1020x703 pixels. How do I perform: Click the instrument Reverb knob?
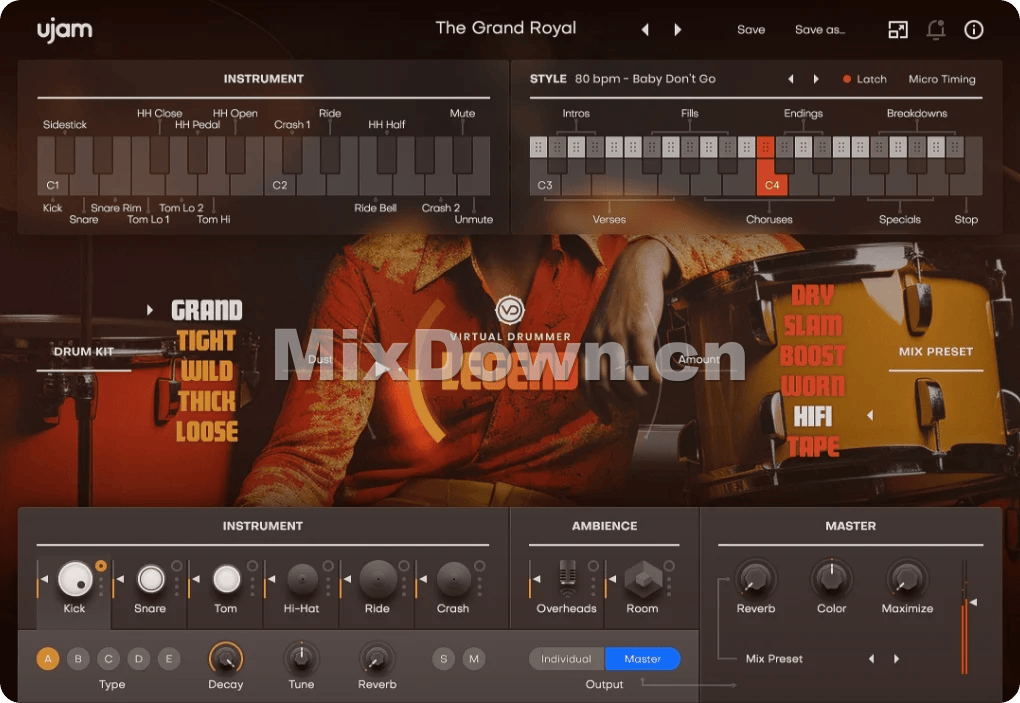pos(377,658)
